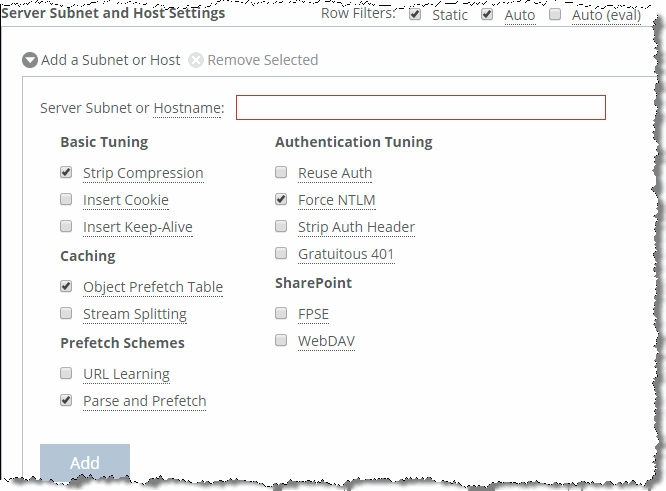Click the Add button
The height and width of the screenshot is (491, 666).
85,463
